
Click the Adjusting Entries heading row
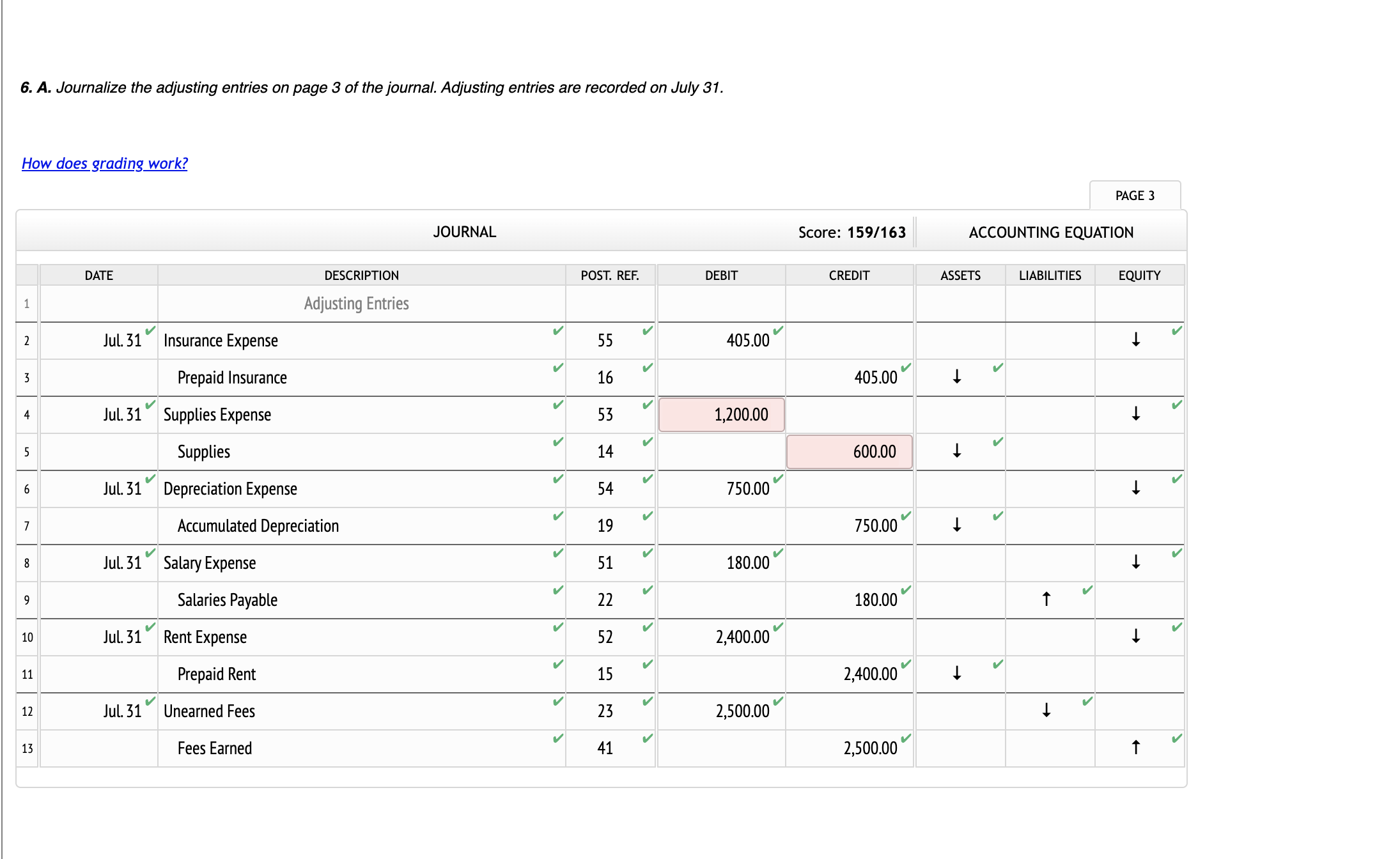coord(356,304)
